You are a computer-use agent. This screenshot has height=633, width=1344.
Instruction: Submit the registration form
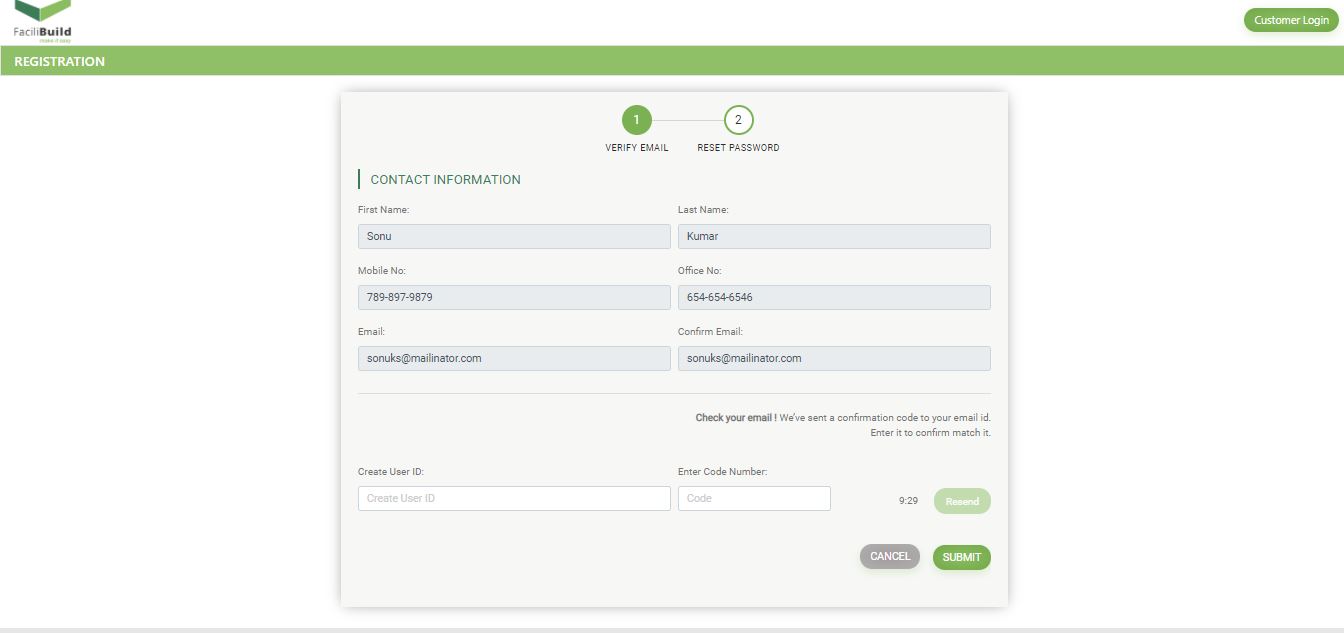[x=961, y=558]
